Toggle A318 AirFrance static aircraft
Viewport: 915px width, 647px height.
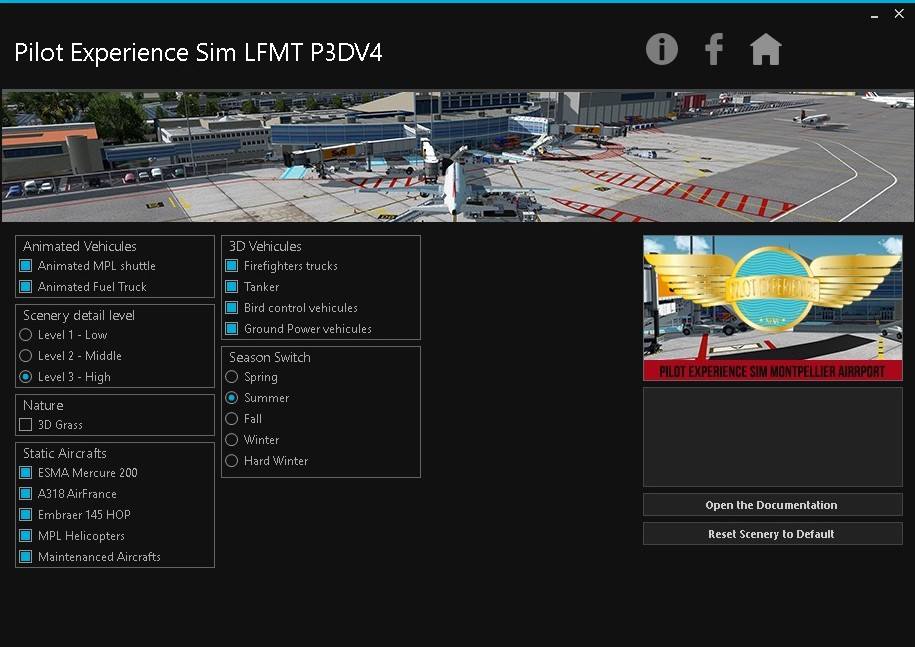pos(26,494)
